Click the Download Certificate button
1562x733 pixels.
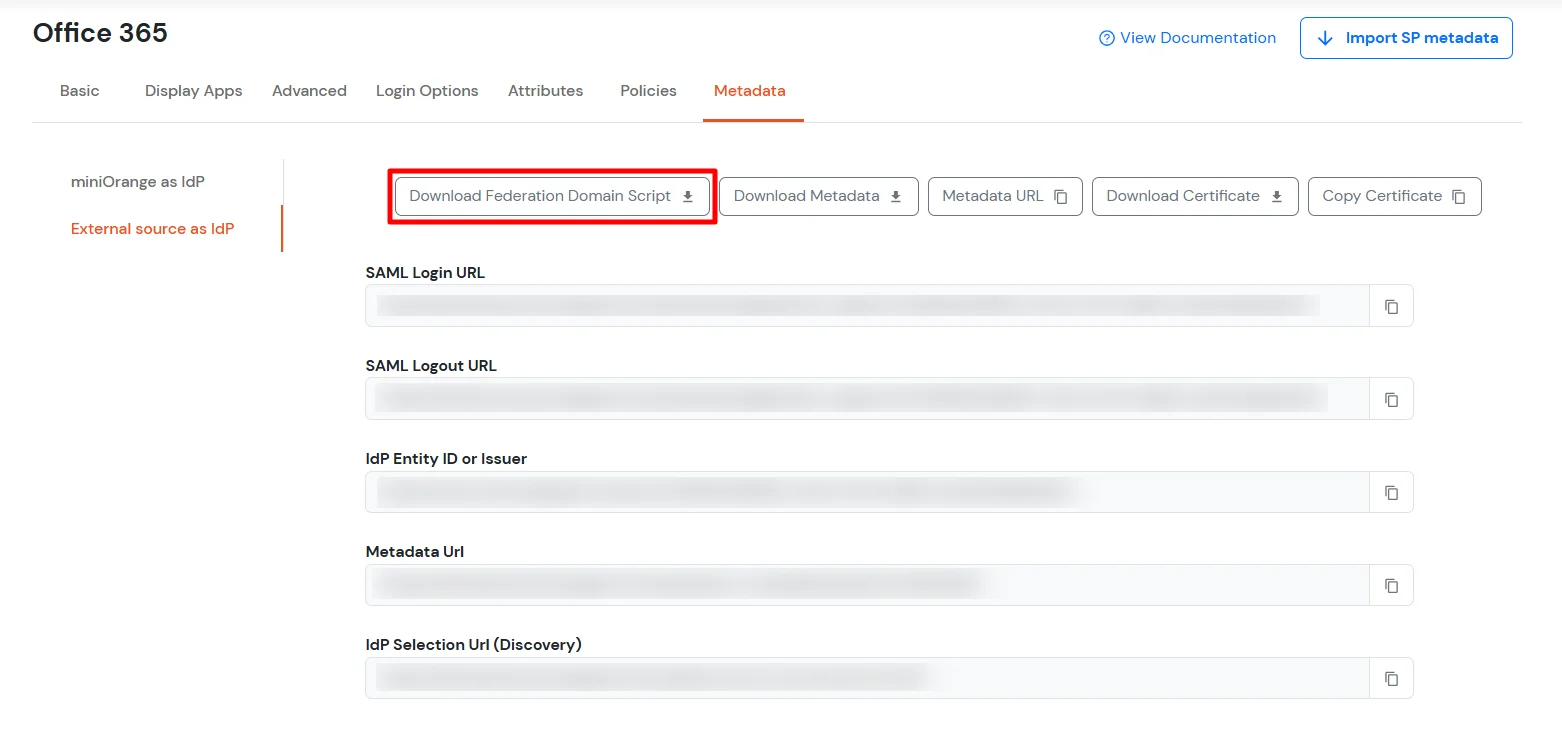1194,196
